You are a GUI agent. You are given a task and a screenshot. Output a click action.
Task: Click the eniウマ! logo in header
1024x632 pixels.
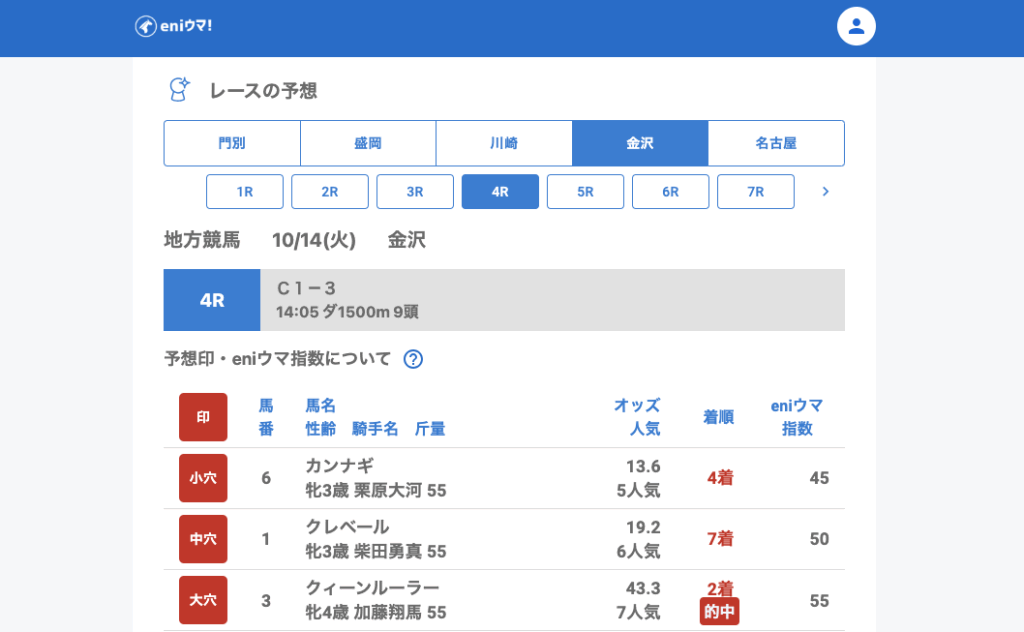click(174, 27)
